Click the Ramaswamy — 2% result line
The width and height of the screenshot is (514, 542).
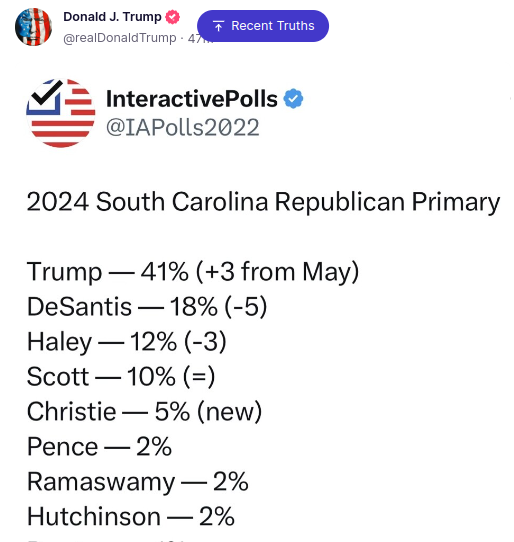tap(138, 482)
